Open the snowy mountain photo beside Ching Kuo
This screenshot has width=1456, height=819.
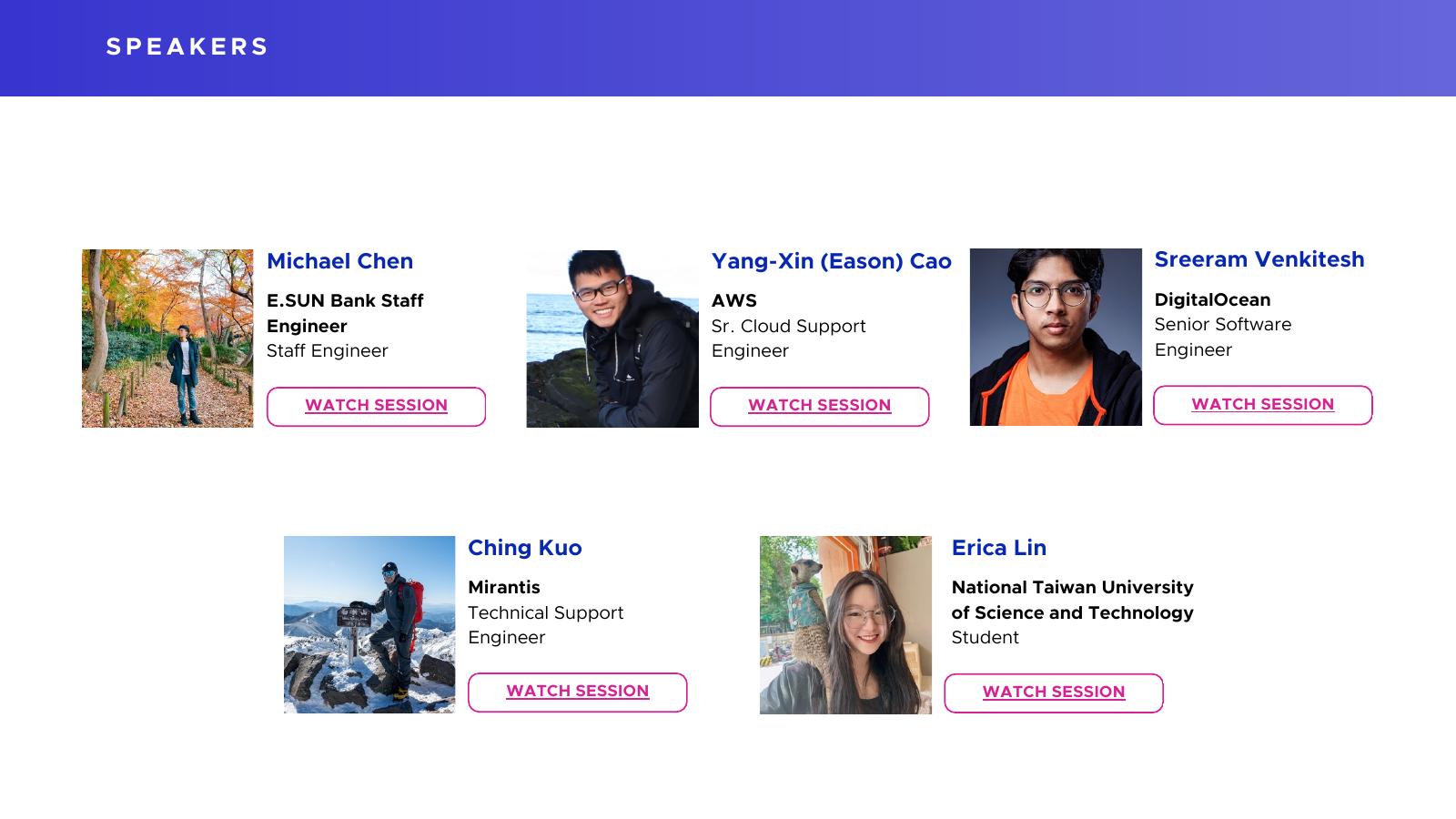[x=369, y=624]
